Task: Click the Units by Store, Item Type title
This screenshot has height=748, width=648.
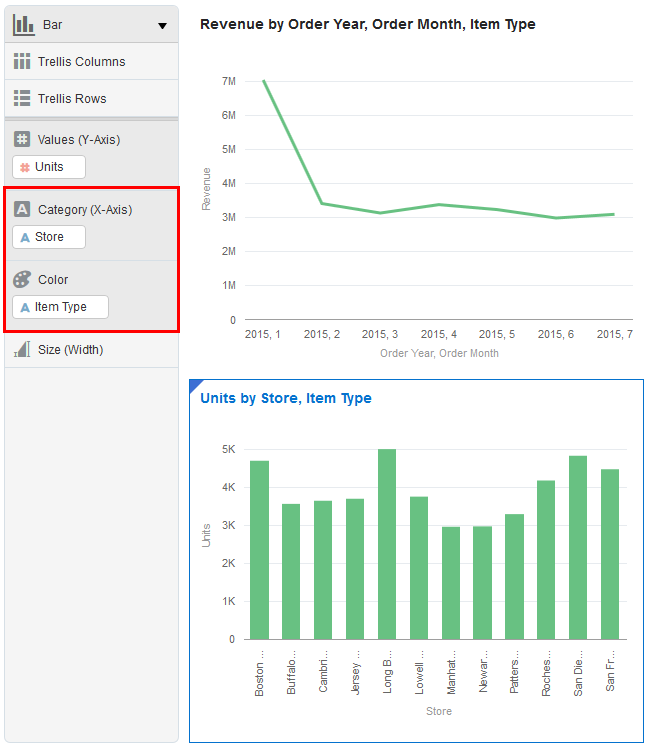Action: 285,398
